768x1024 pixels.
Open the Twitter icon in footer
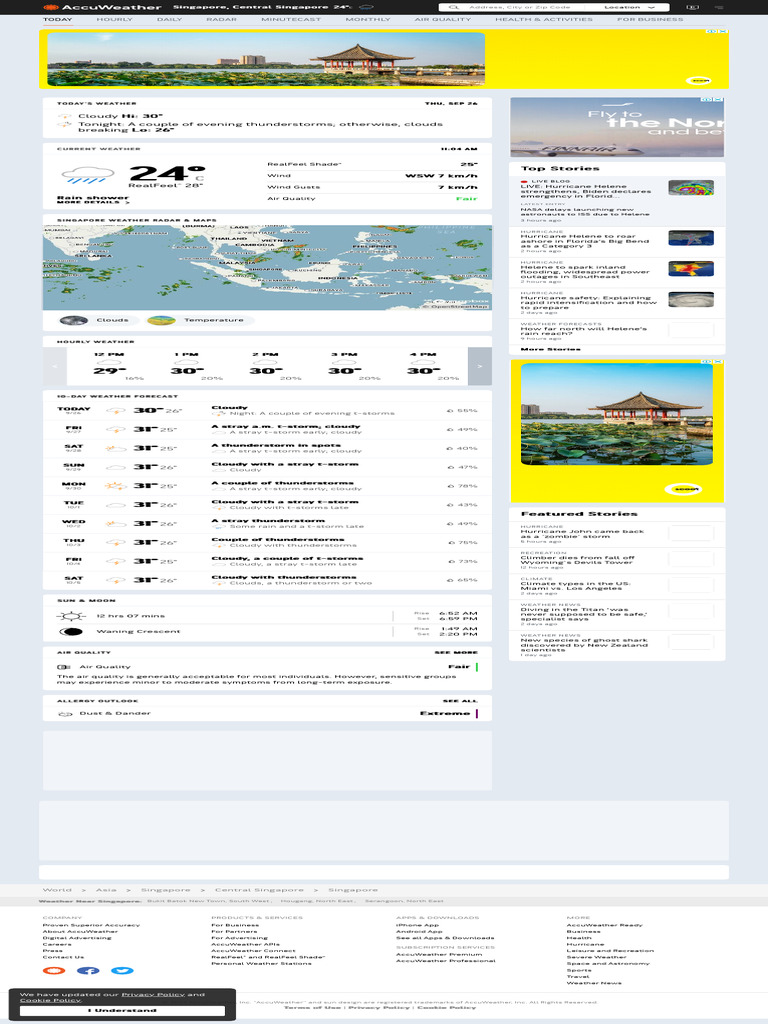tap(122, 970)
